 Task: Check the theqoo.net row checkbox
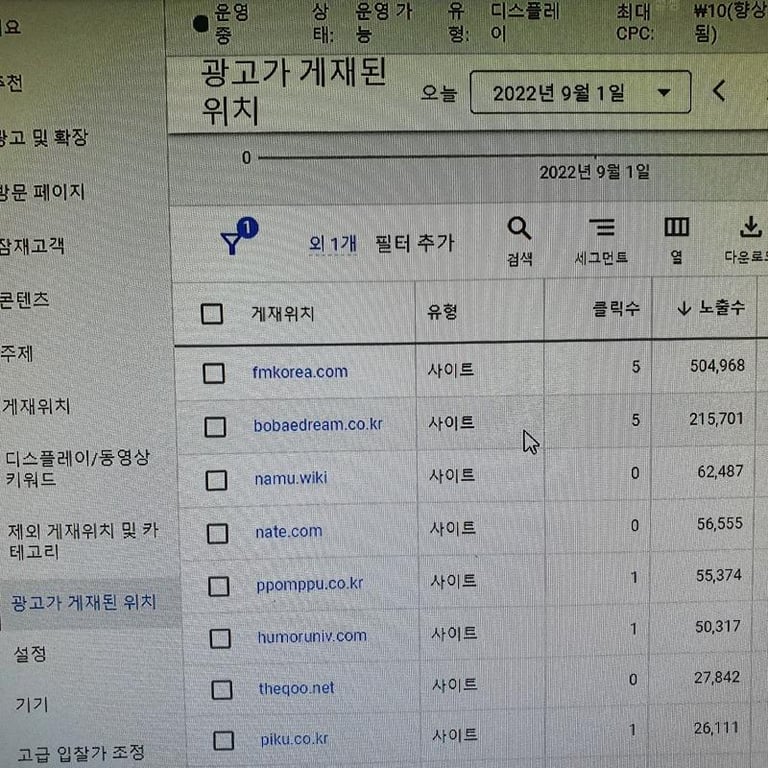pyautogui.click(x=221, y=690)
